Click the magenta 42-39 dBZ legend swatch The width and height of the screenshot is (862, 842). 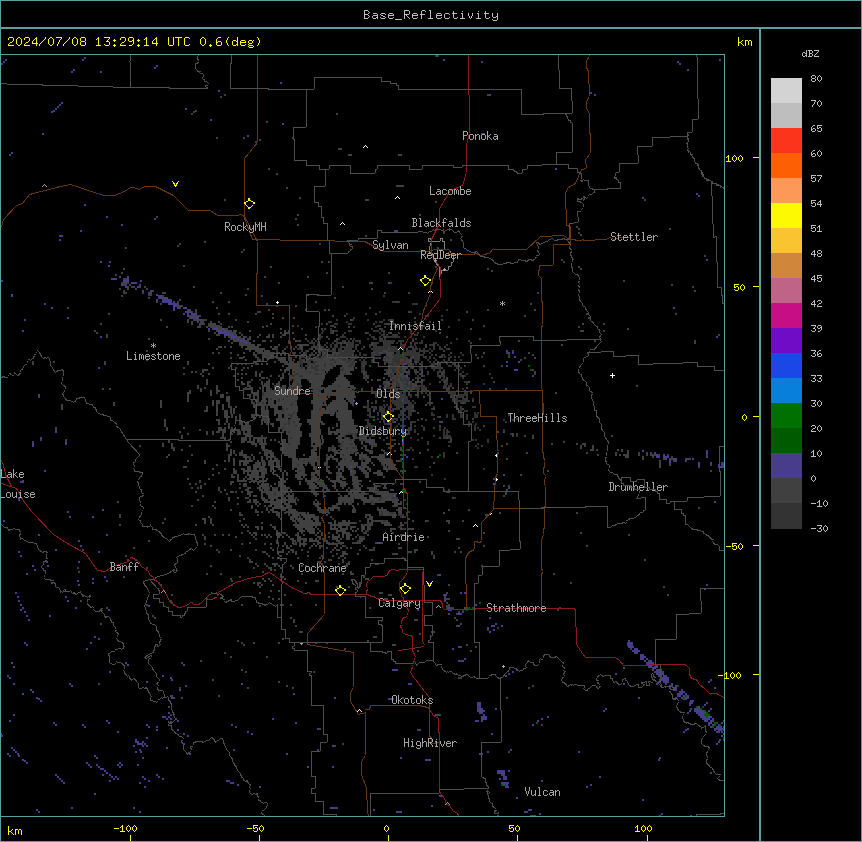pyautogui.click(x=786, y=315)
